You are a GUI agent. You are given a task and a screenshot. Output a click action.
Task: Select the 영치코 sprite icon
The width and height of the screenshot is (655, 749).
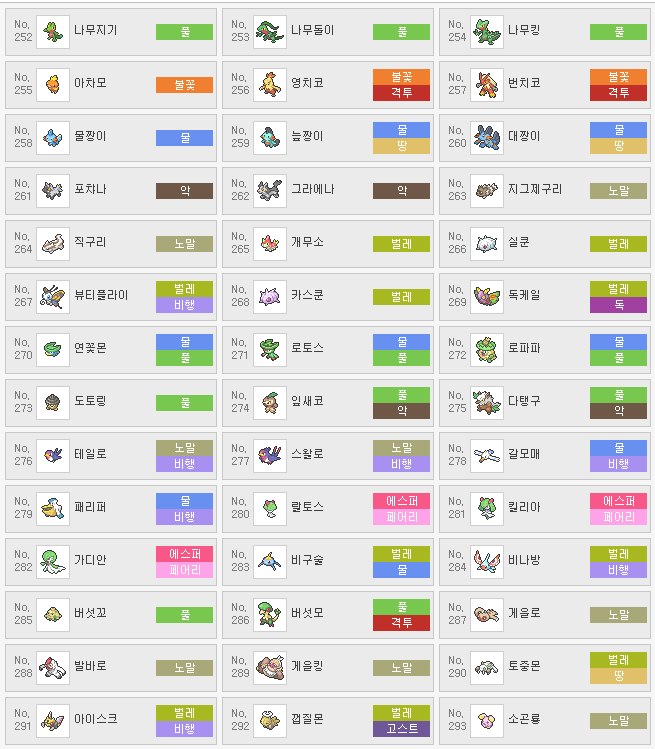[x=270, y=85]
